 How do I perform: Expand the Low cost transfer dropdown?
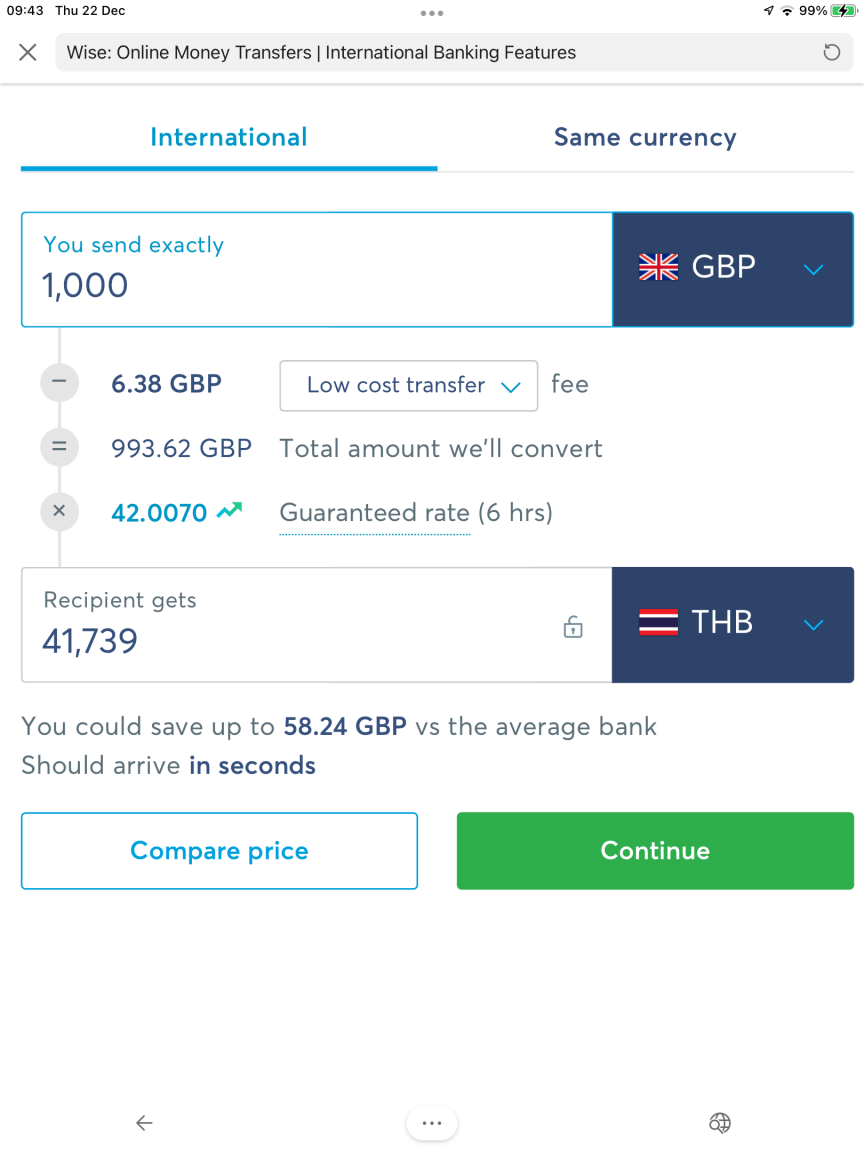tap(408, 385)
